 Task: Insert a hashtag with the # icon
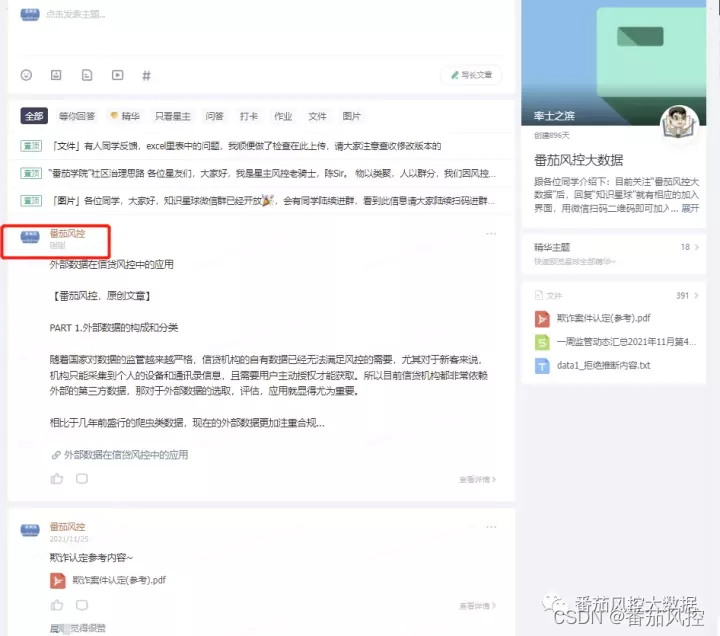146,75
